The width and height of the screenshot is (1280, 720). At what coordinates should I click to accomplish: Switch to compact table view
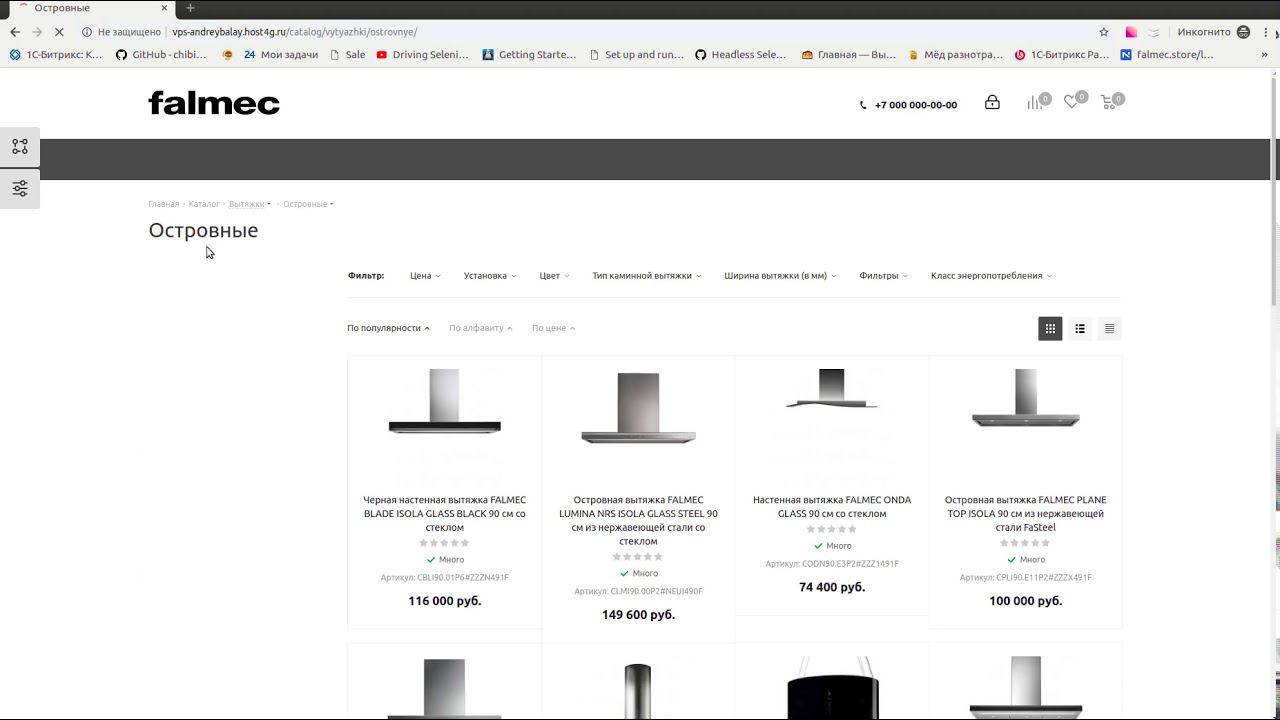(1109, 328)
